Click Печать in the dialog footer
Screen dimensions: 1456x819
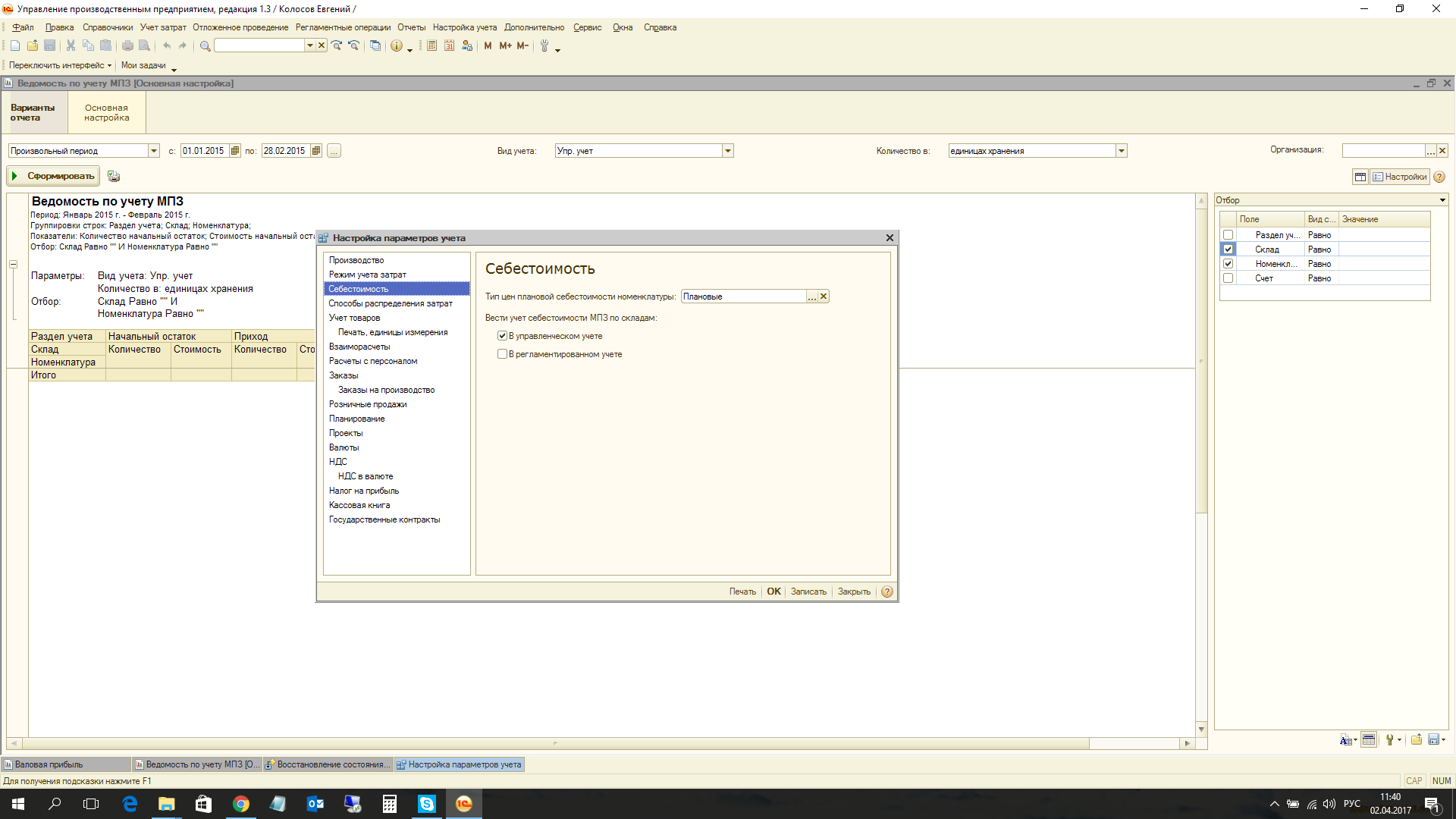pos(742,591)
